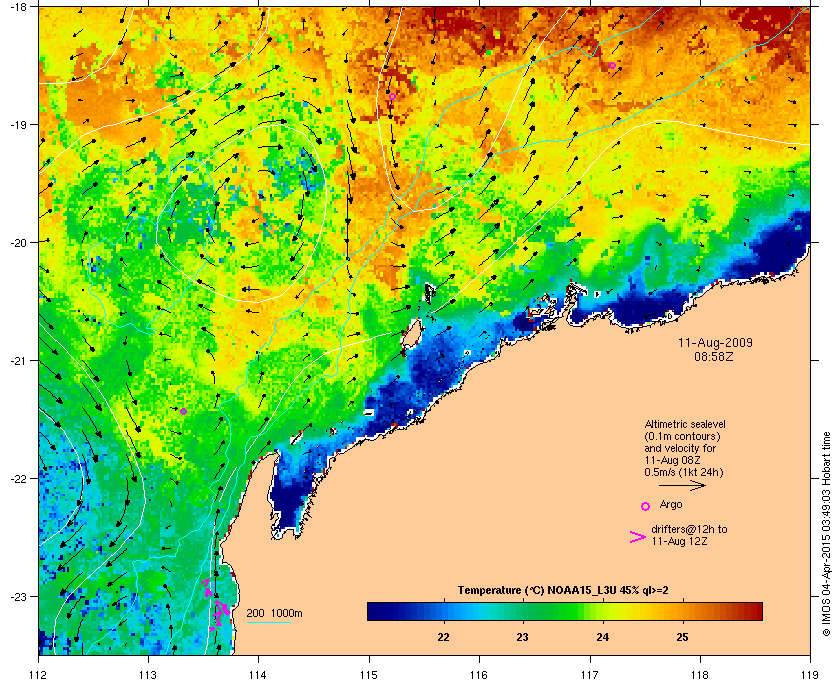Click latitude axis label -21
This screenshot has height=680, width=840.
point(17,360)
